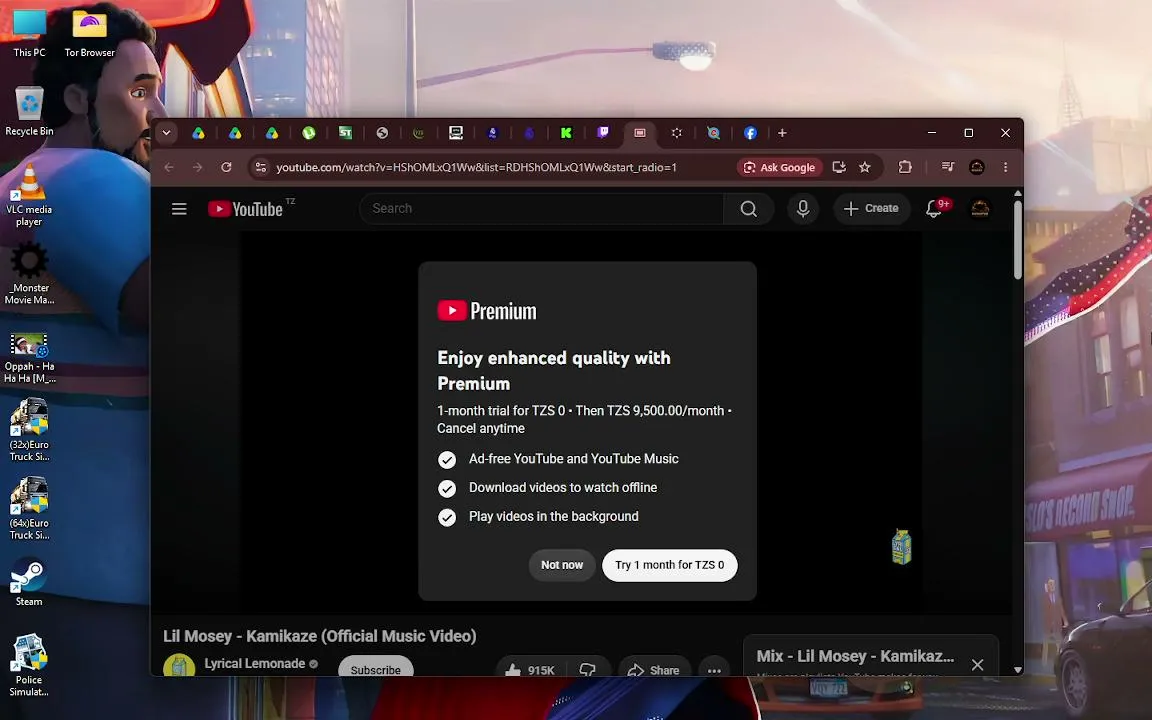Subscribe to Lyrical Lemonade
The height and width of the screenshot is (720, 1152).
375,667
